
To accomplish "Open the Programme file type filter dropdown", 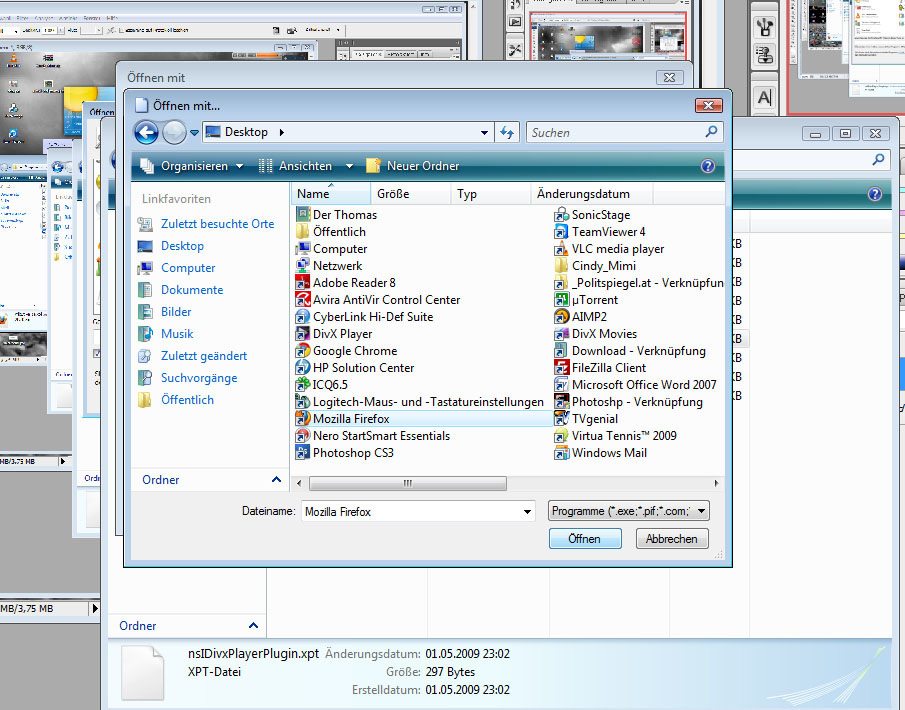I will point(629,511).
